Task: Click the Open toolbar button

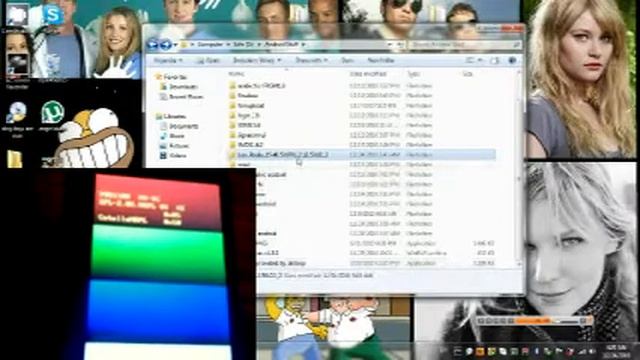Action: (x=208, y=60)
